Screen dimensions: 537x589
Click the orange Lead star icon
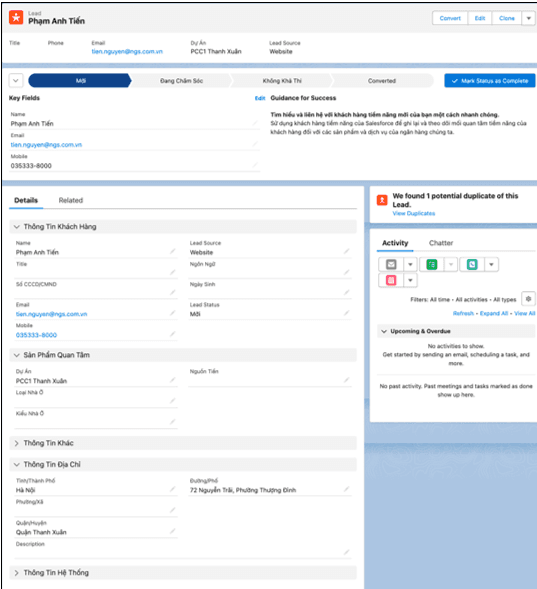tap(16, 17)
